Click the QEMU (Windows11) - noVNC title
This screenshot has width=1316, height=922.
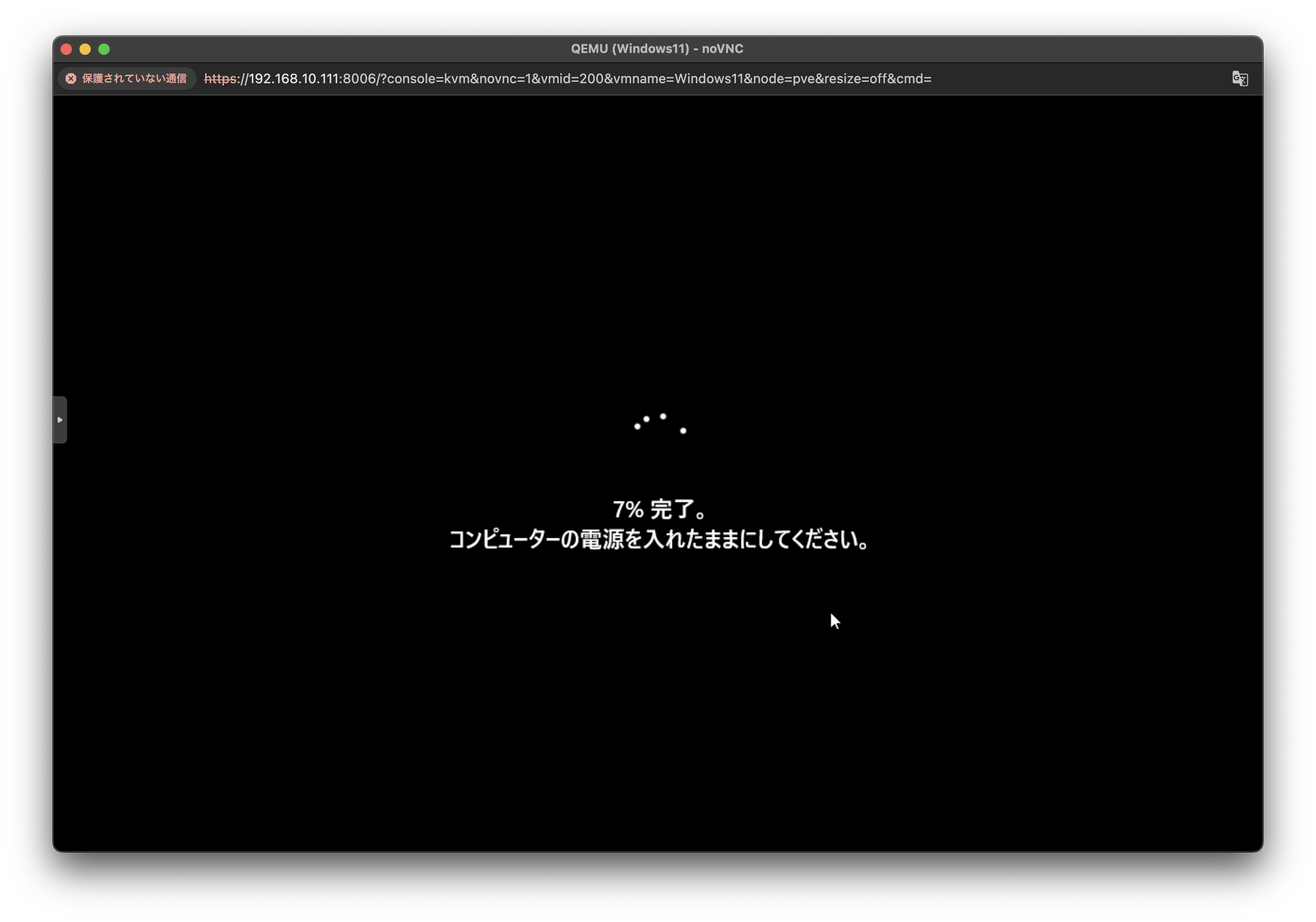pos(657,49)
